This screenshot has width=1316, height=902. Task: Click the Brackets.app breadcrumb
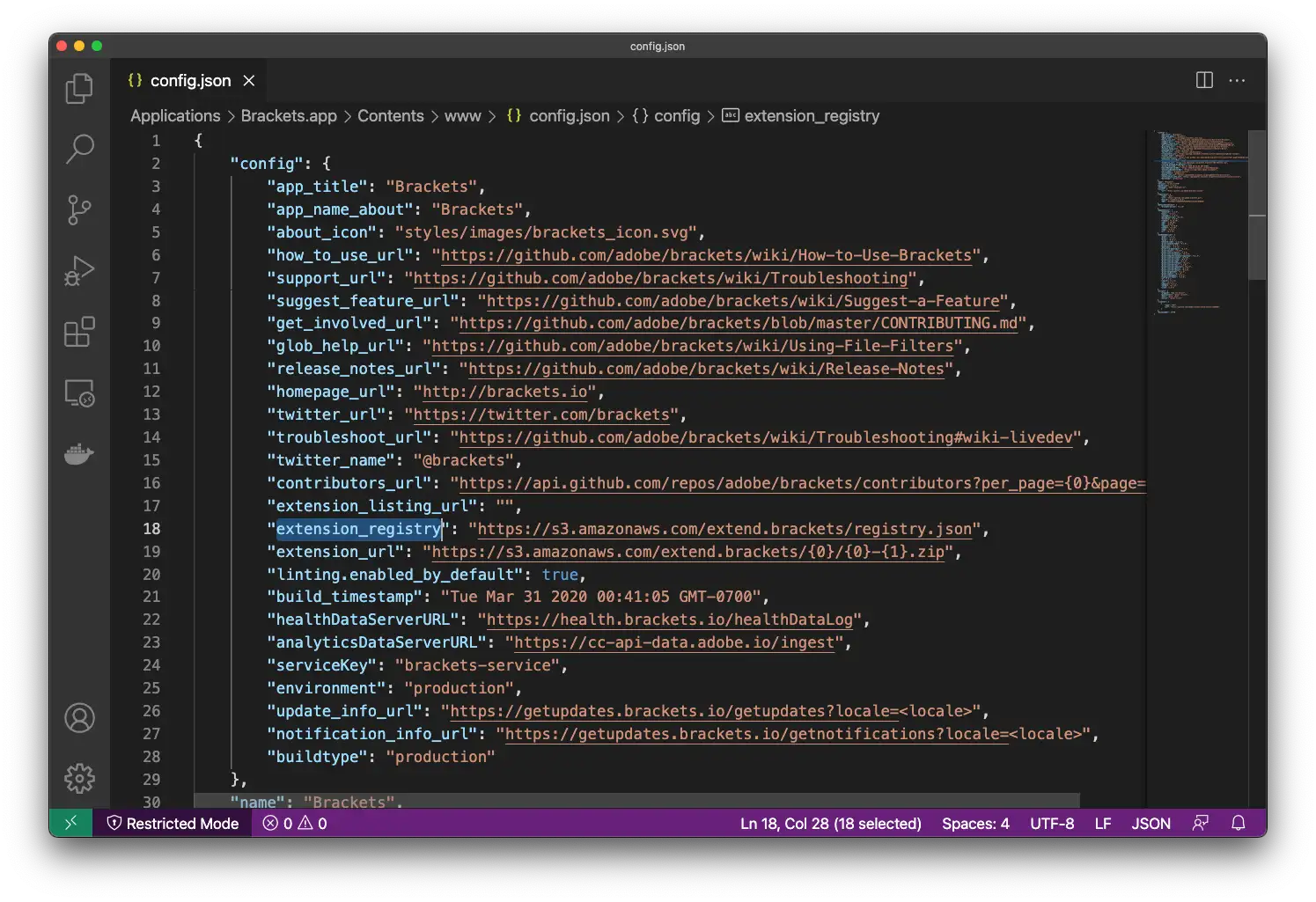point(289,115)
